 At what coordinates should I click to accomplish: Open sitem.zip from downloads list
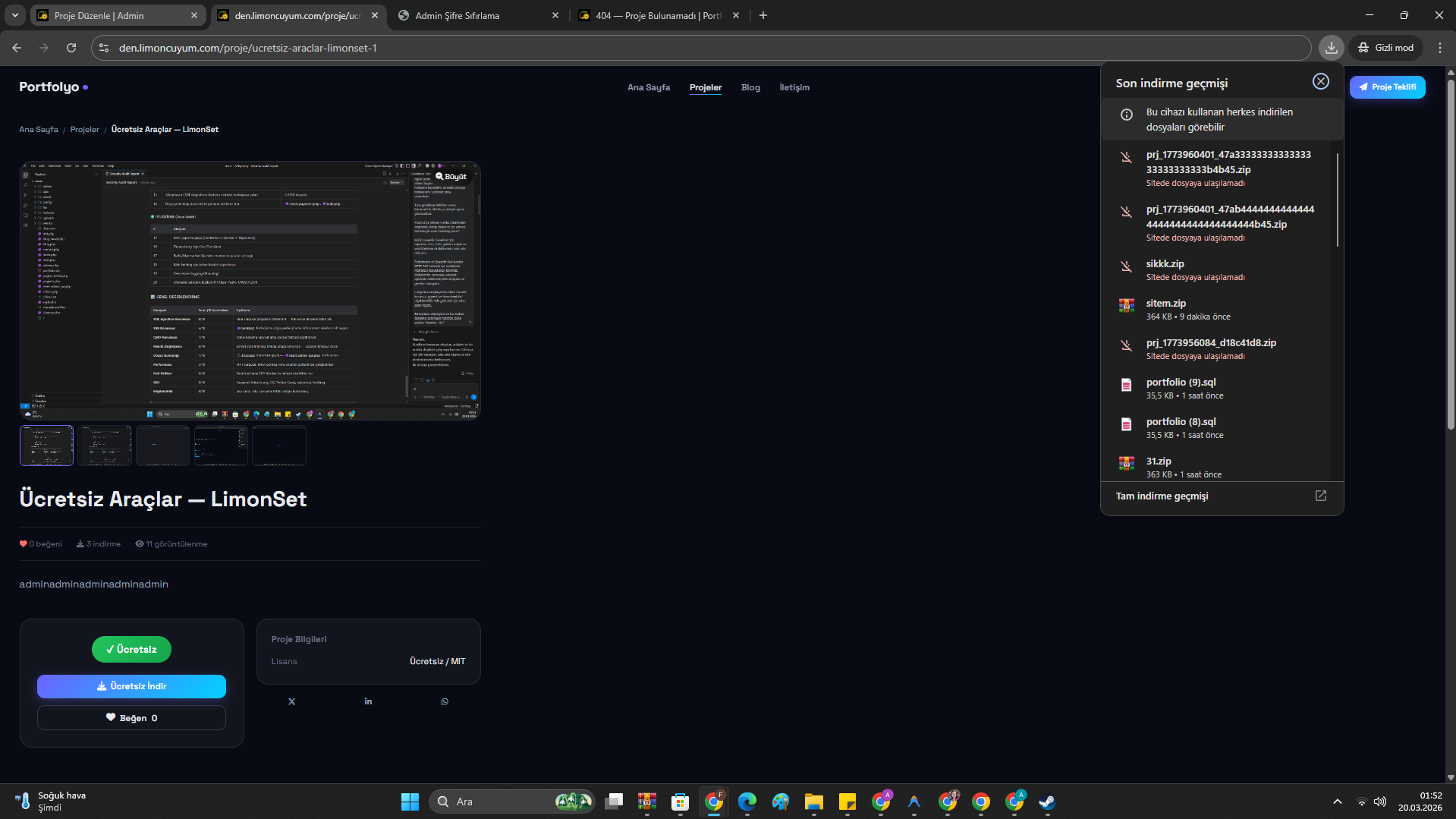coord(1165,304)
